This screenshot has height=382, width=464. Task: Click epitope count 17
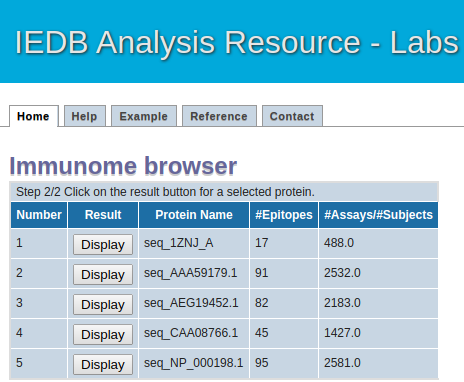point(262,243)
